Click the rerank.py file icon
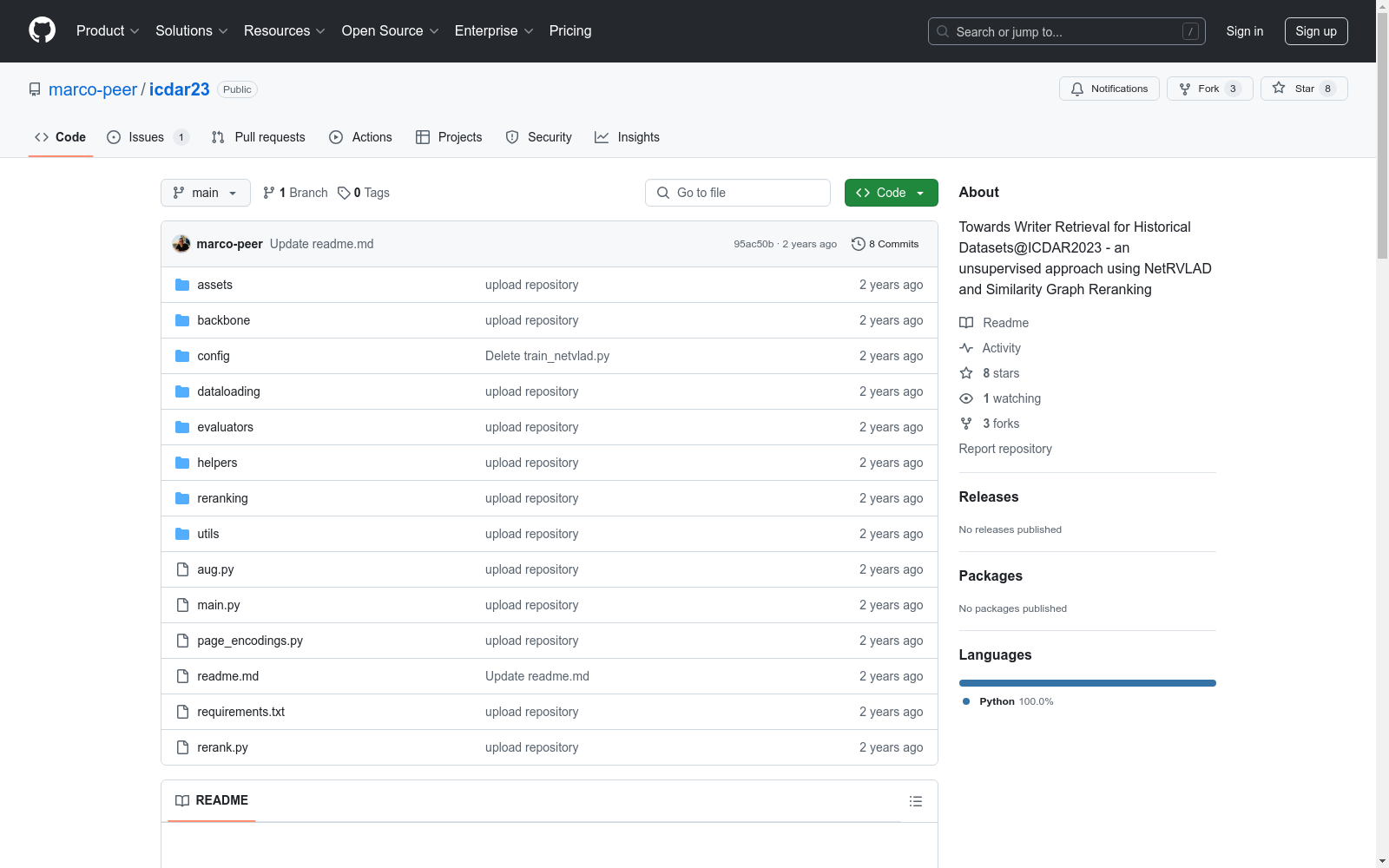This screenshot has height=868, width=1389. coord(182,747)
